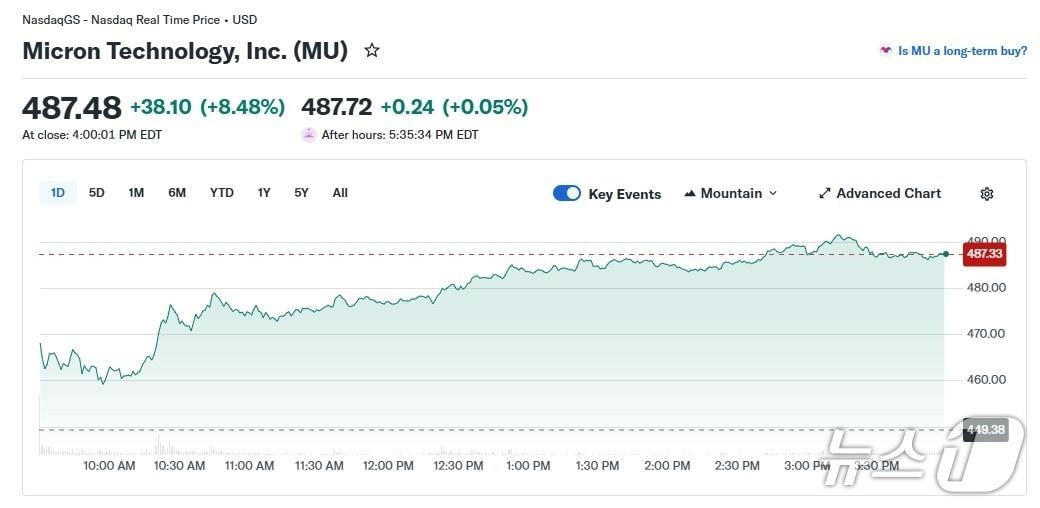This screenshot has height=508, width=1040.
Task: Select the All time range
Action: point(340,193)
